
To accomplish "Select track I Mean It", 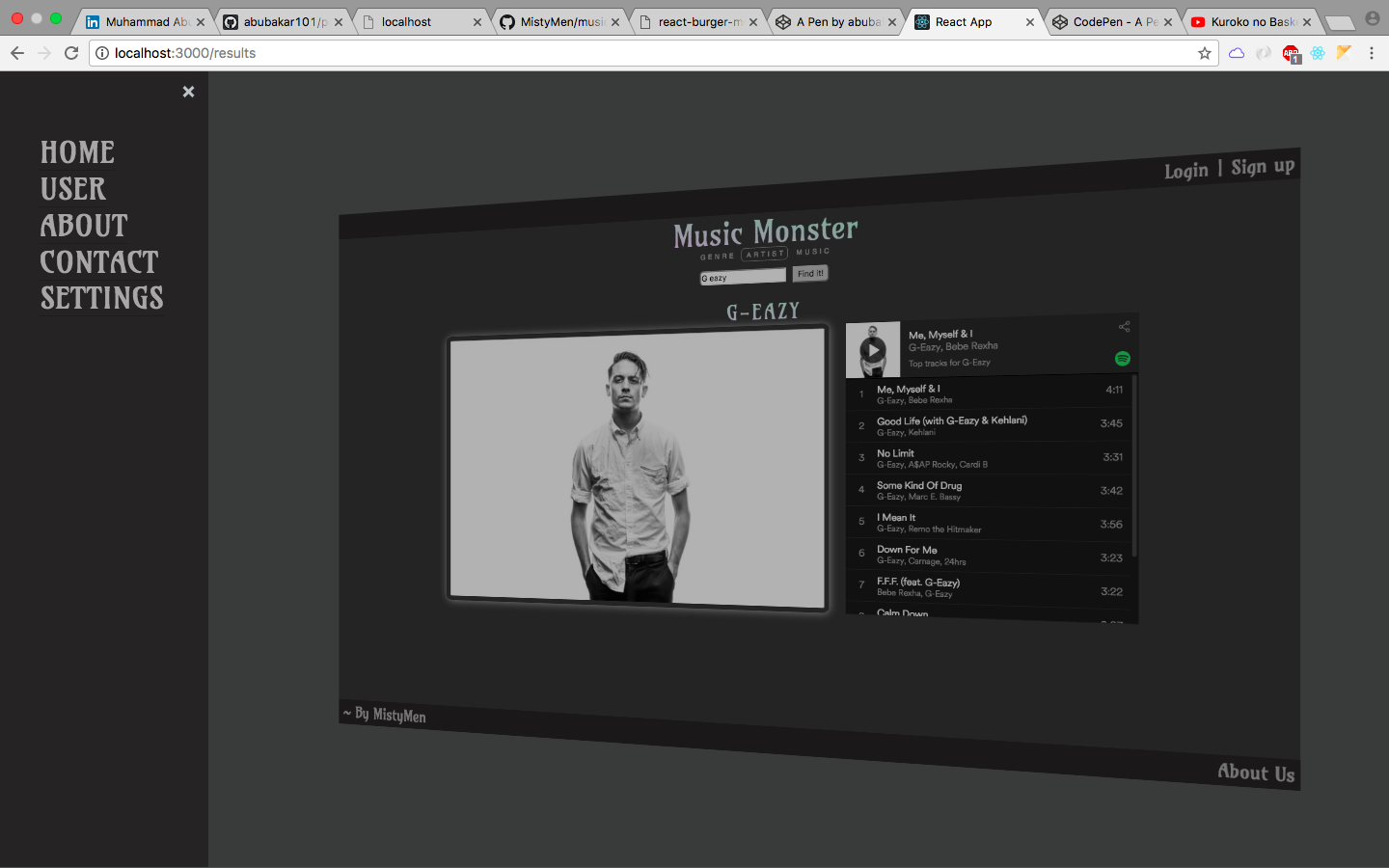I will [x=989, y=524].
